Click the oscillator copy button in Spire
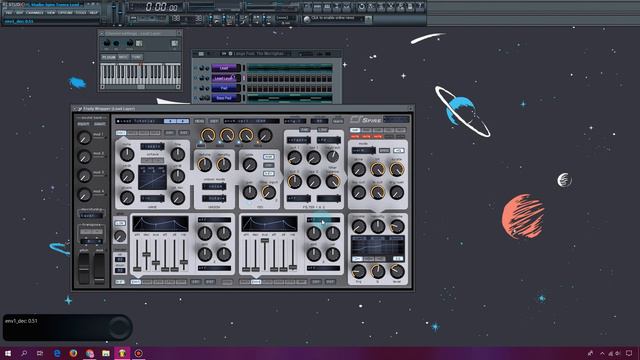Screen dimensions: 640x360 169,133
